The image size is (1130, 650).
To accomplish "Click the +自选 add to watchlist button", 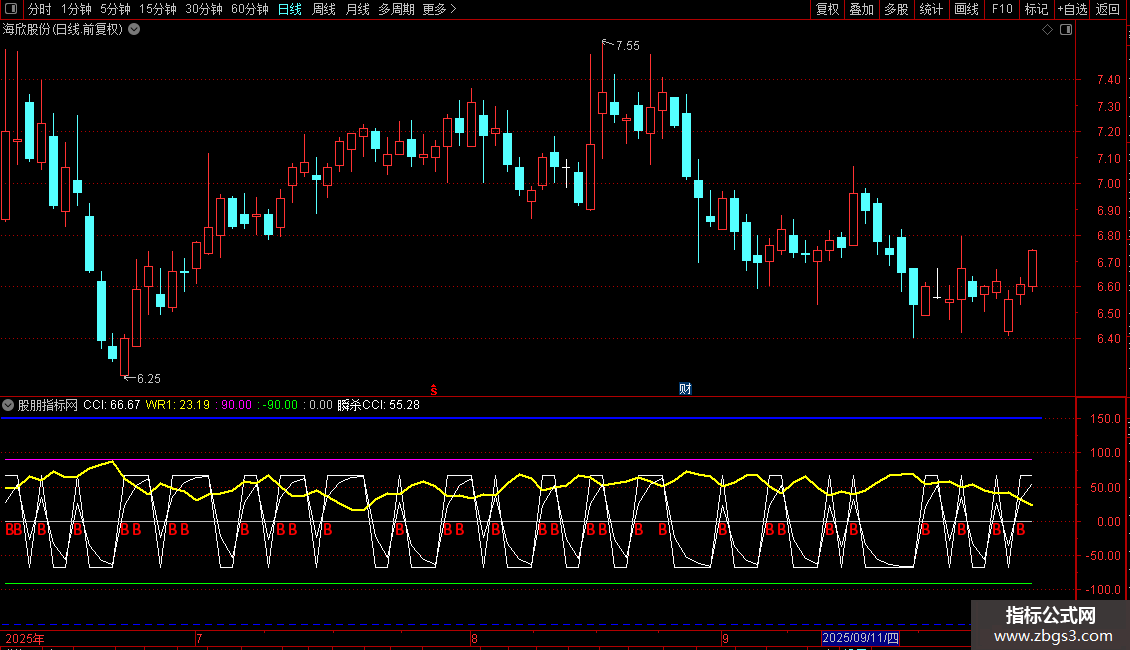I will (x=1071, y=10).
